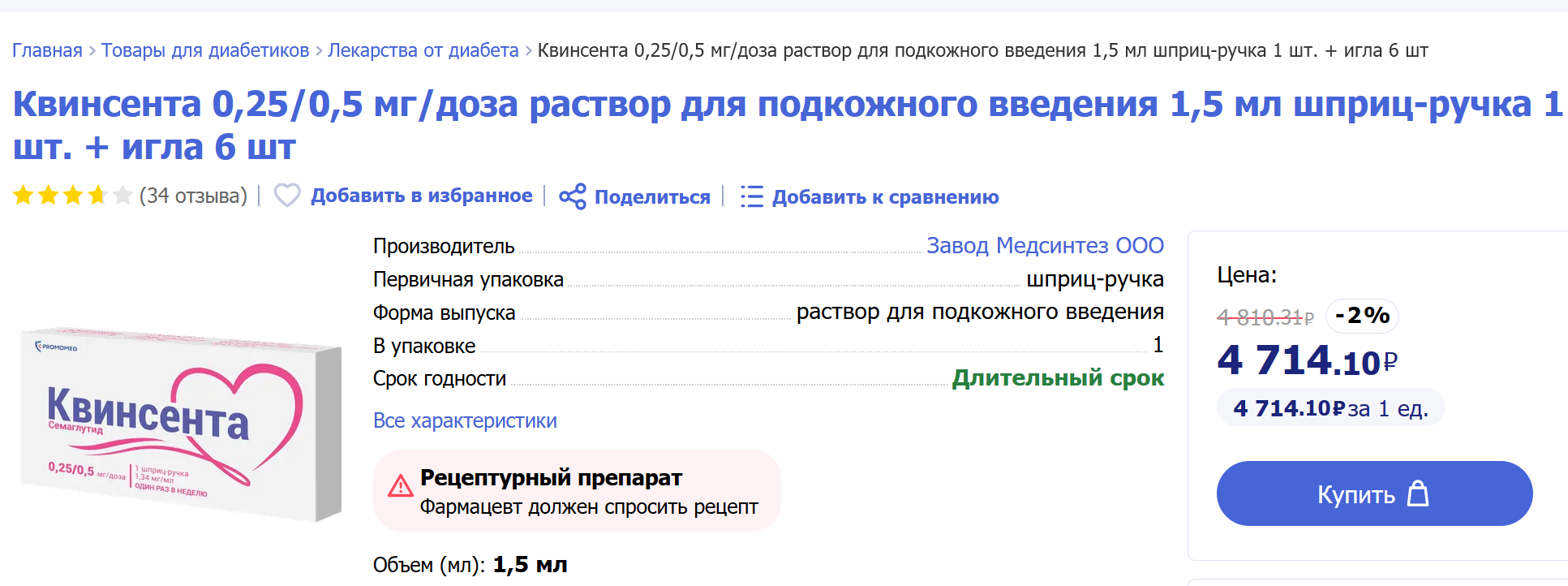Click the product title heading Квинсента
This screenshot has width=1568, height=586.
click(x=788, y=125)
